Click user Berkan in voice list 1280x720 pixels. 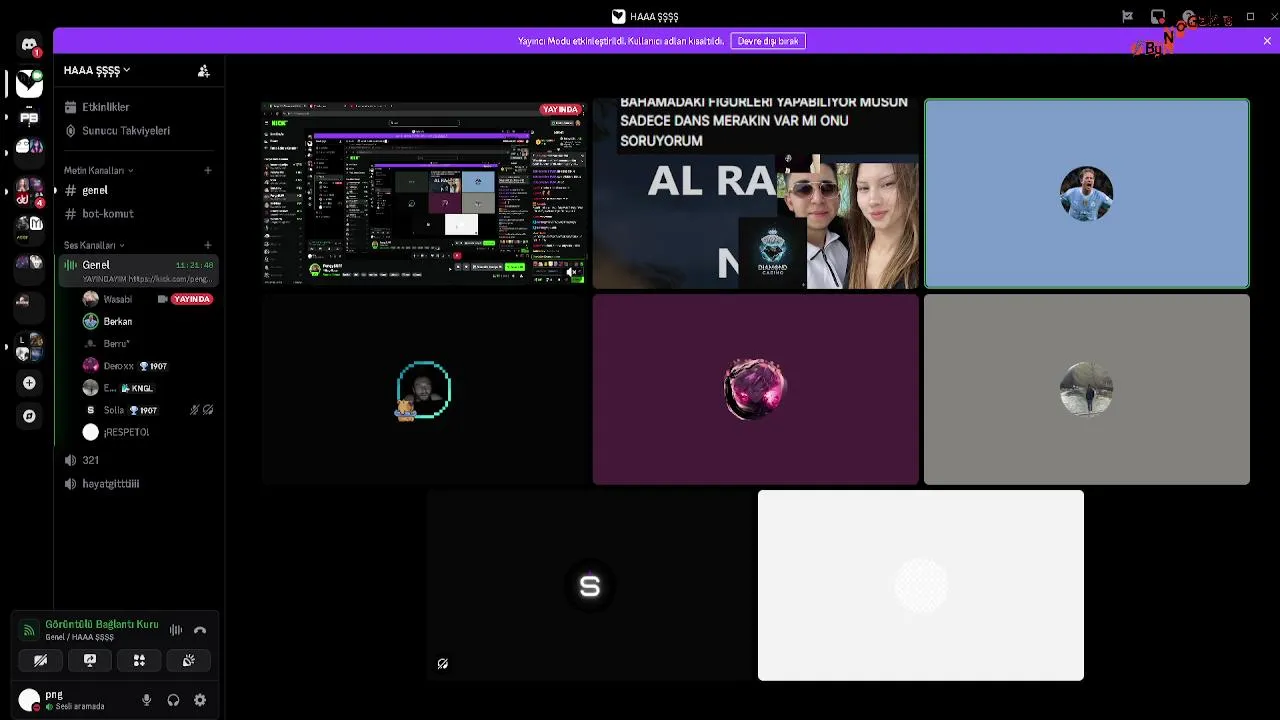(117, 322)
